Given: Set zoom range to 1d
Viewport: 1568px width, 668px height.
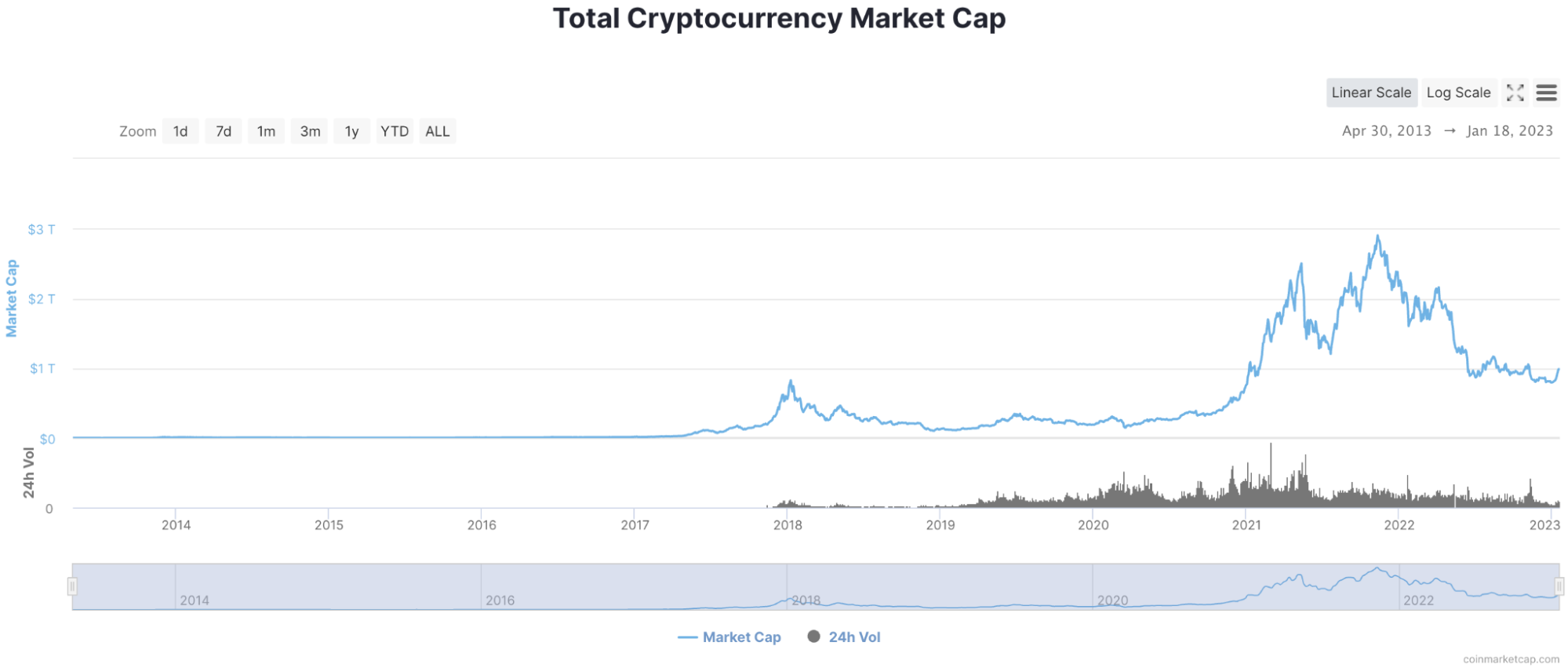Looking at the screenshot, I should point(180,131).
